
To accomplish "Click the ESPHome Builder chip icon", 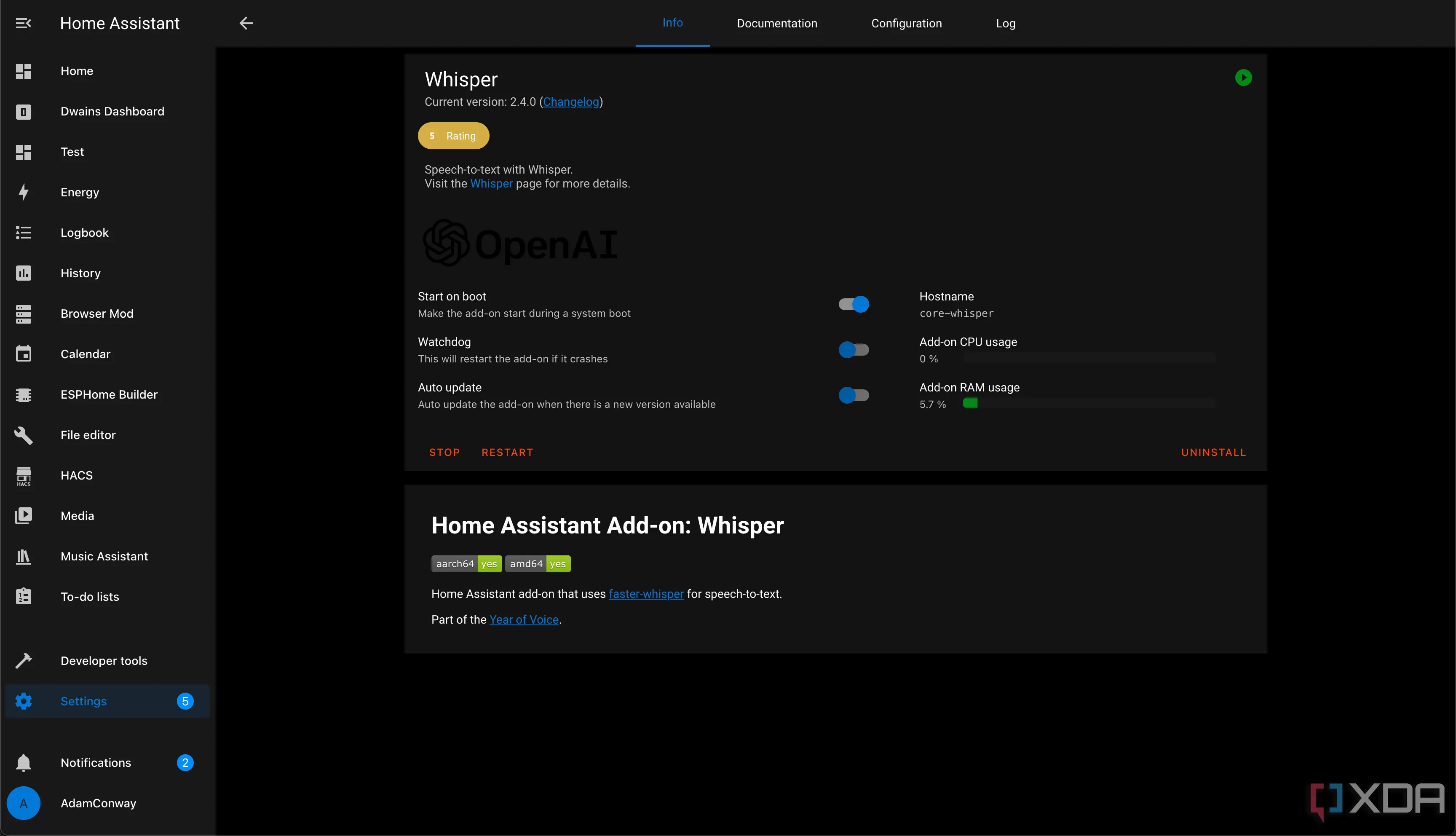I will click(24, 394).
